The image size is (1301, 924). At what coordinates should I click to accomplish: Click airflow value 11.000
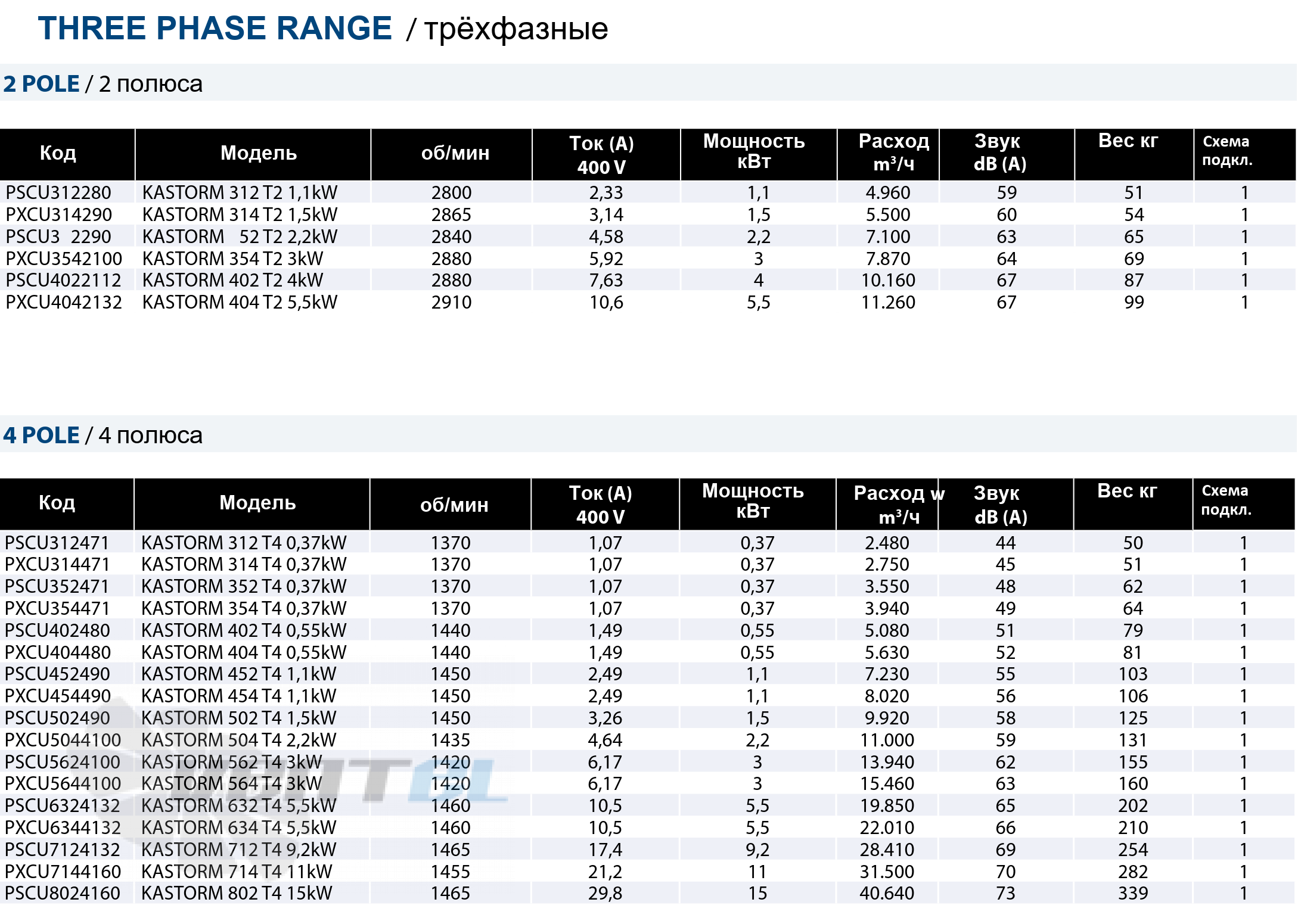point(887,740)
